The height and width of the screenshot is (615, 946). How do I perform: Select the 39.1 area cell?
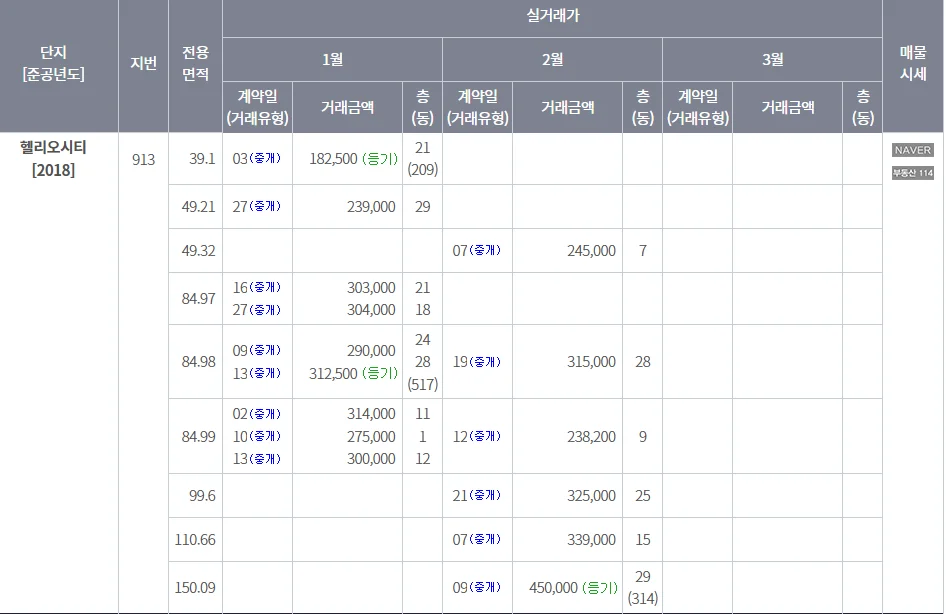202,159
